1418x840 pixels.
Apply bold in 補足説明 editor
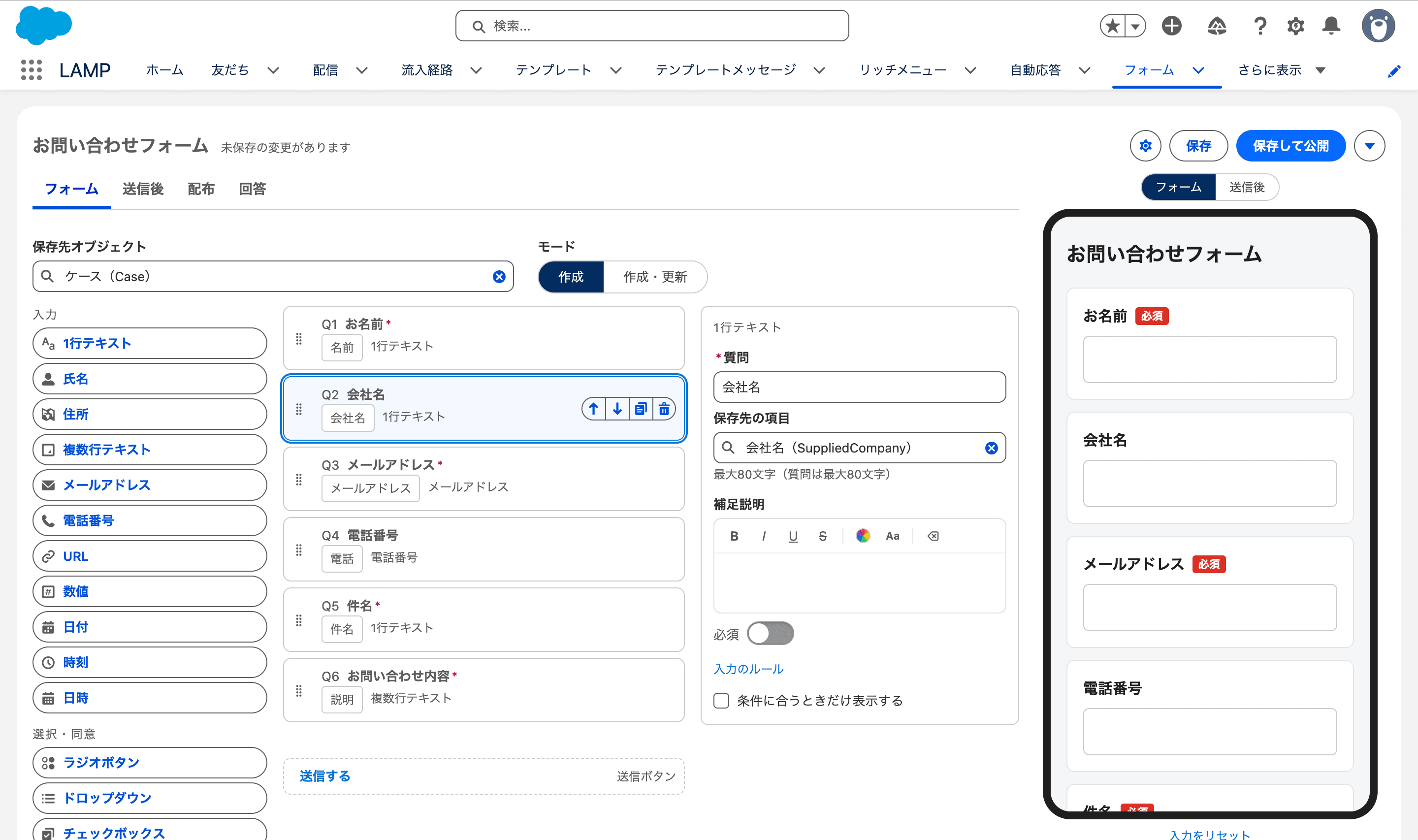tap(734, 536)
